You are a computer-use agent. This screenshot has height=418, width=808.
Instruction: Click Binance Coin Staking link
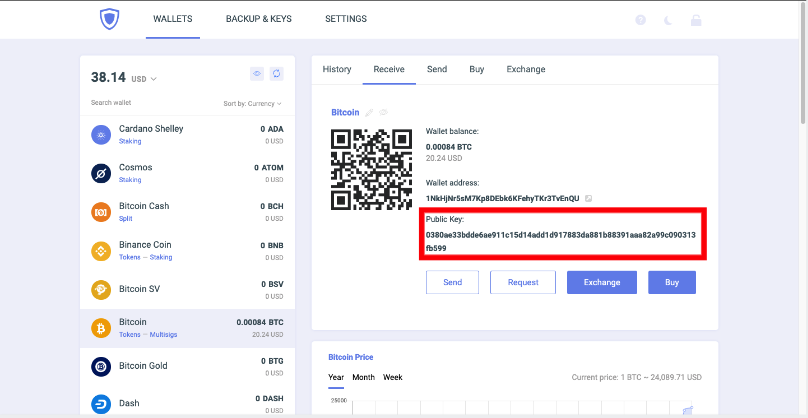[161, 257]
